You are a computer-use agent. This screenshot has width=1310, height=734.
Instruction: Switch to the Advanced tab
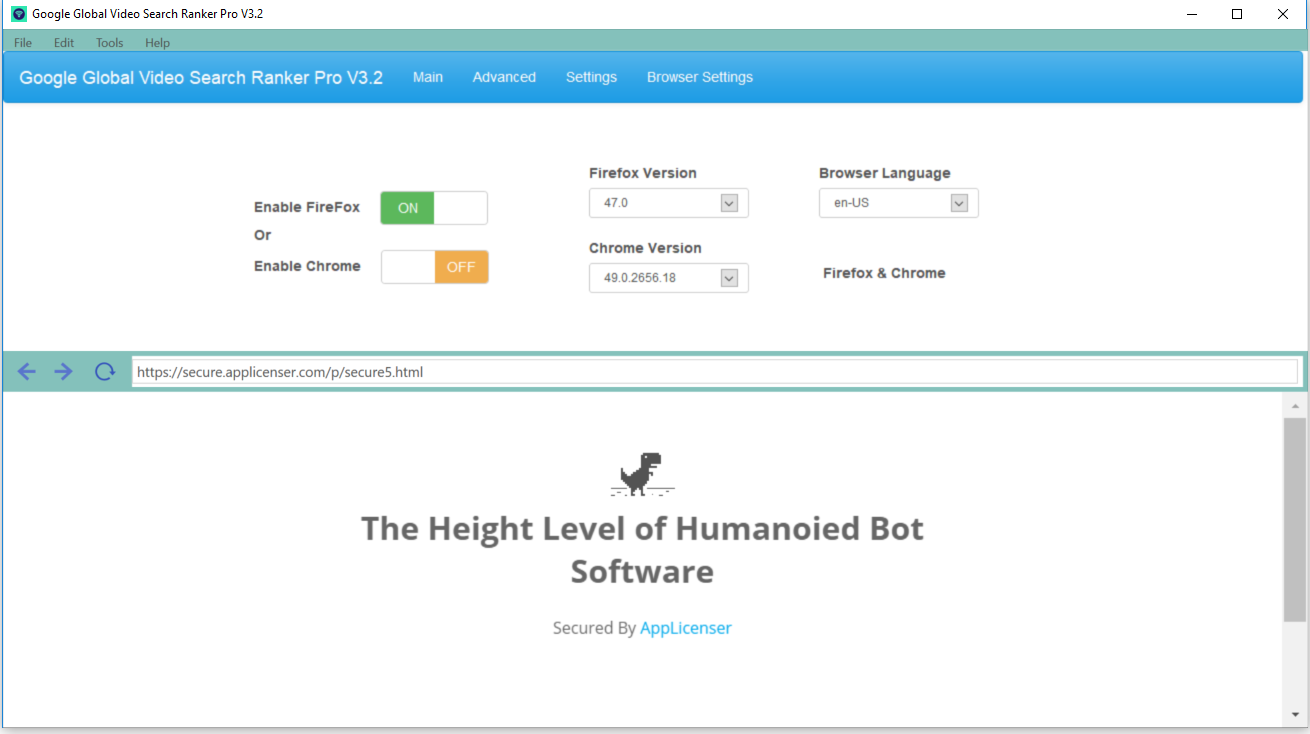[504, 77]
